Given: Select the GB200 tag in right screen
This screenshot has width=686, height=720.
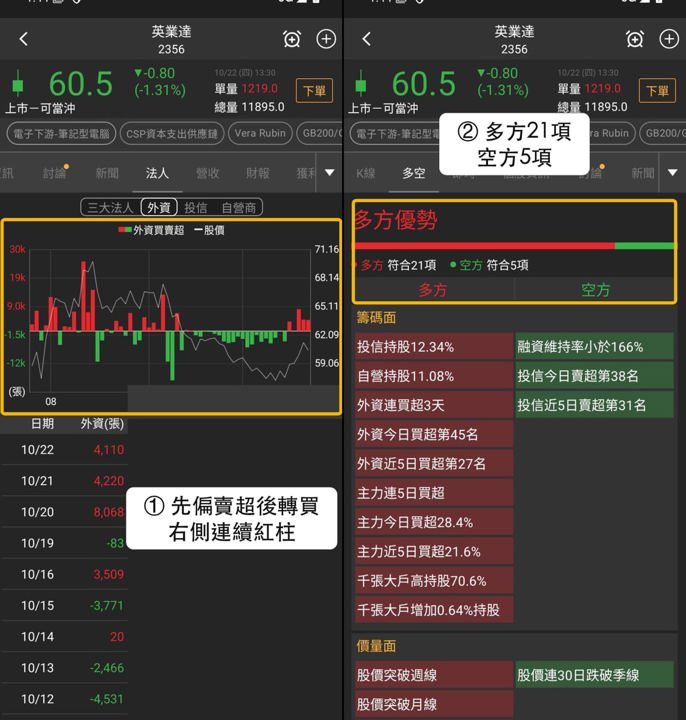Looking at the screenshot, I should tap(663, 134).
